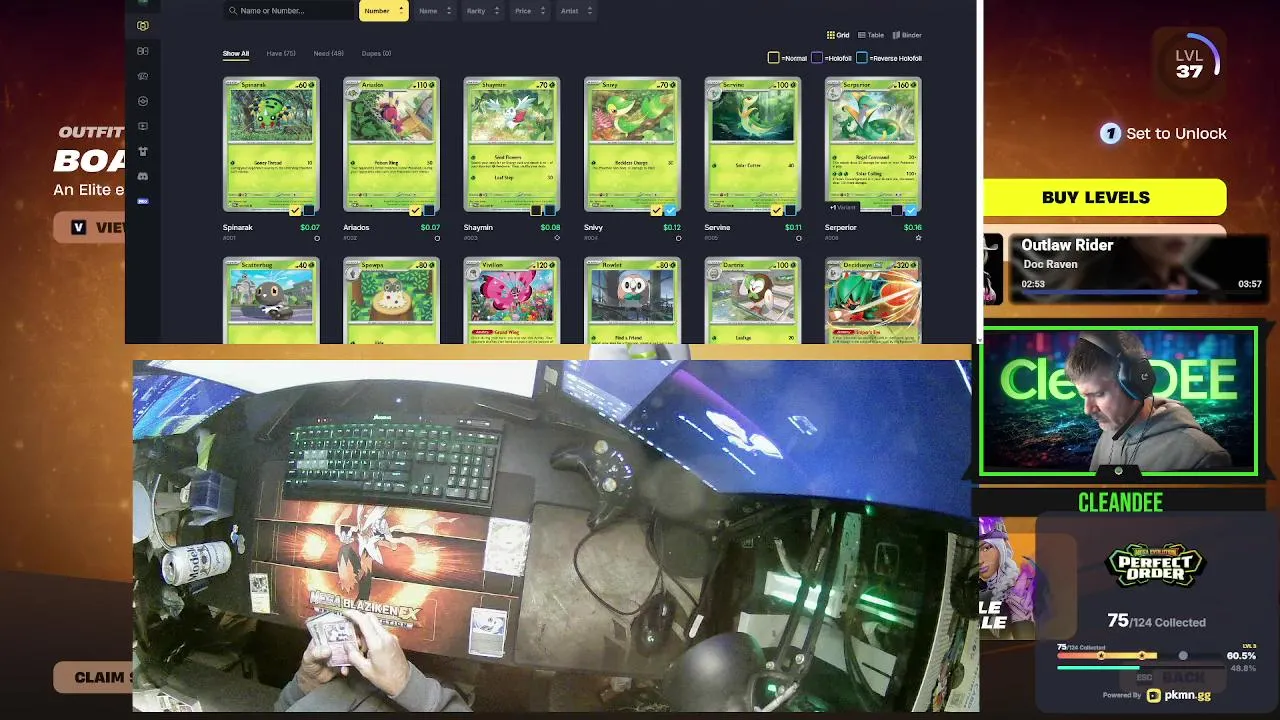The height and width of the screenshot is (720, 1280).
Task: Open the video player sidebar icon
Action: click(143, 126)
